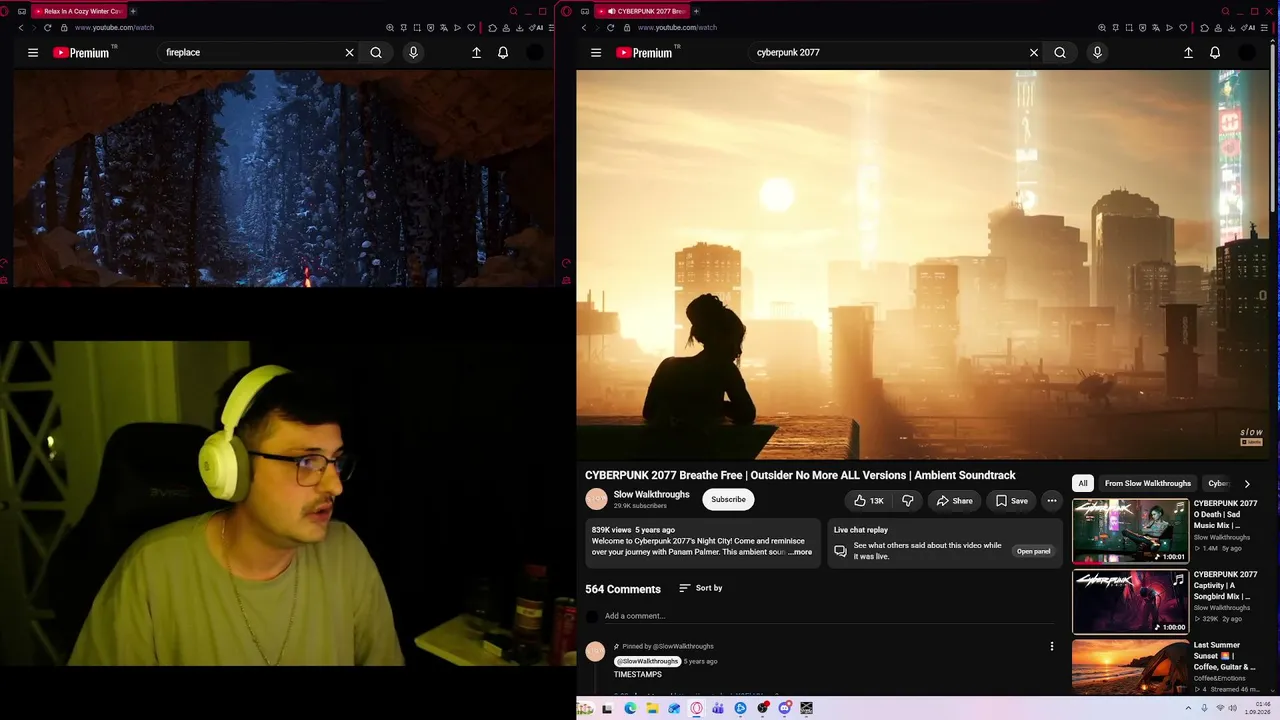Share the Cyberpunk 2077 video
1280x720 pixels.
pyautogui.click(x=954, y=500)
